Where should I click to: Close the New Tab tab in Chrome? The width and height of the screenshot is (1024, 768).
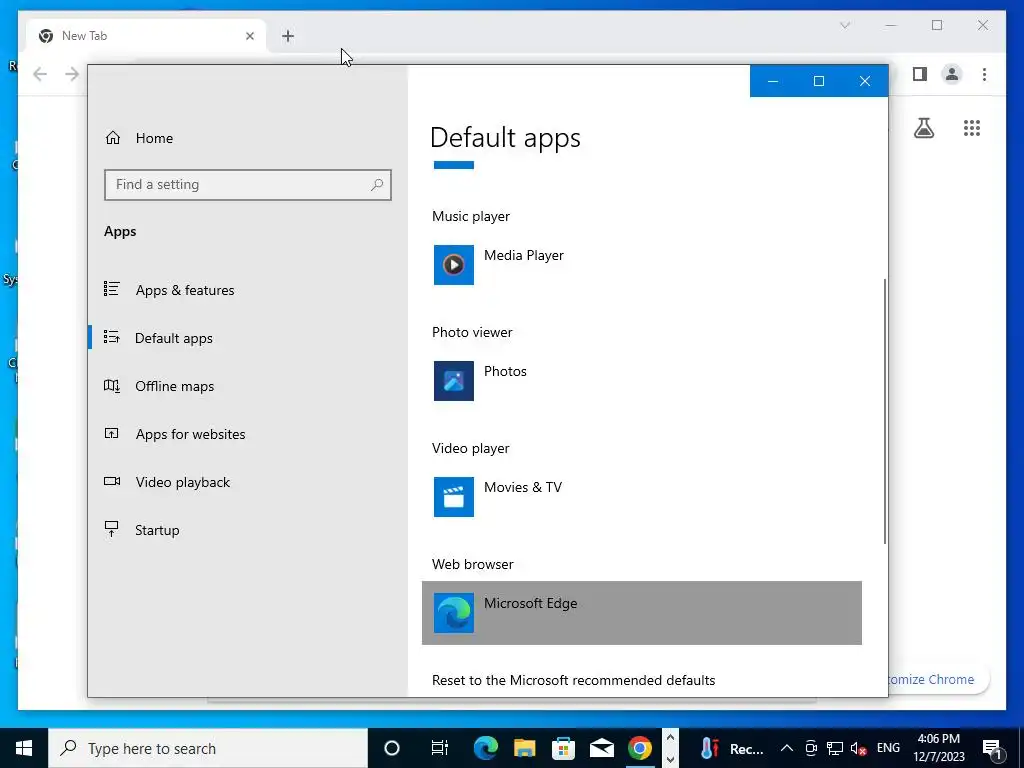249,36
